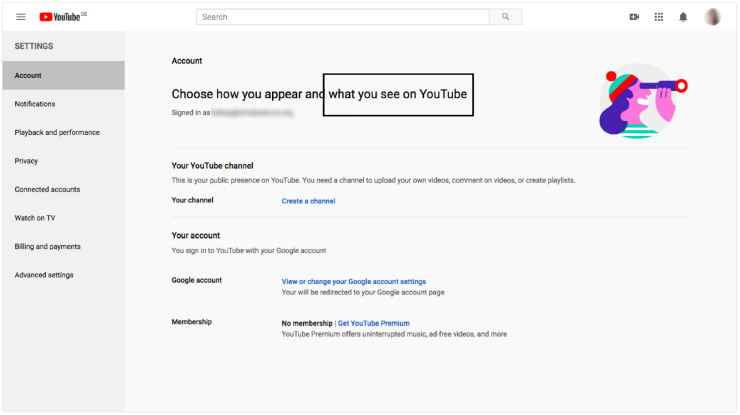The image size is (740, 415).
Task: Open View or change Google account settings
Action: pyautogui.click(x=353, y=281)
